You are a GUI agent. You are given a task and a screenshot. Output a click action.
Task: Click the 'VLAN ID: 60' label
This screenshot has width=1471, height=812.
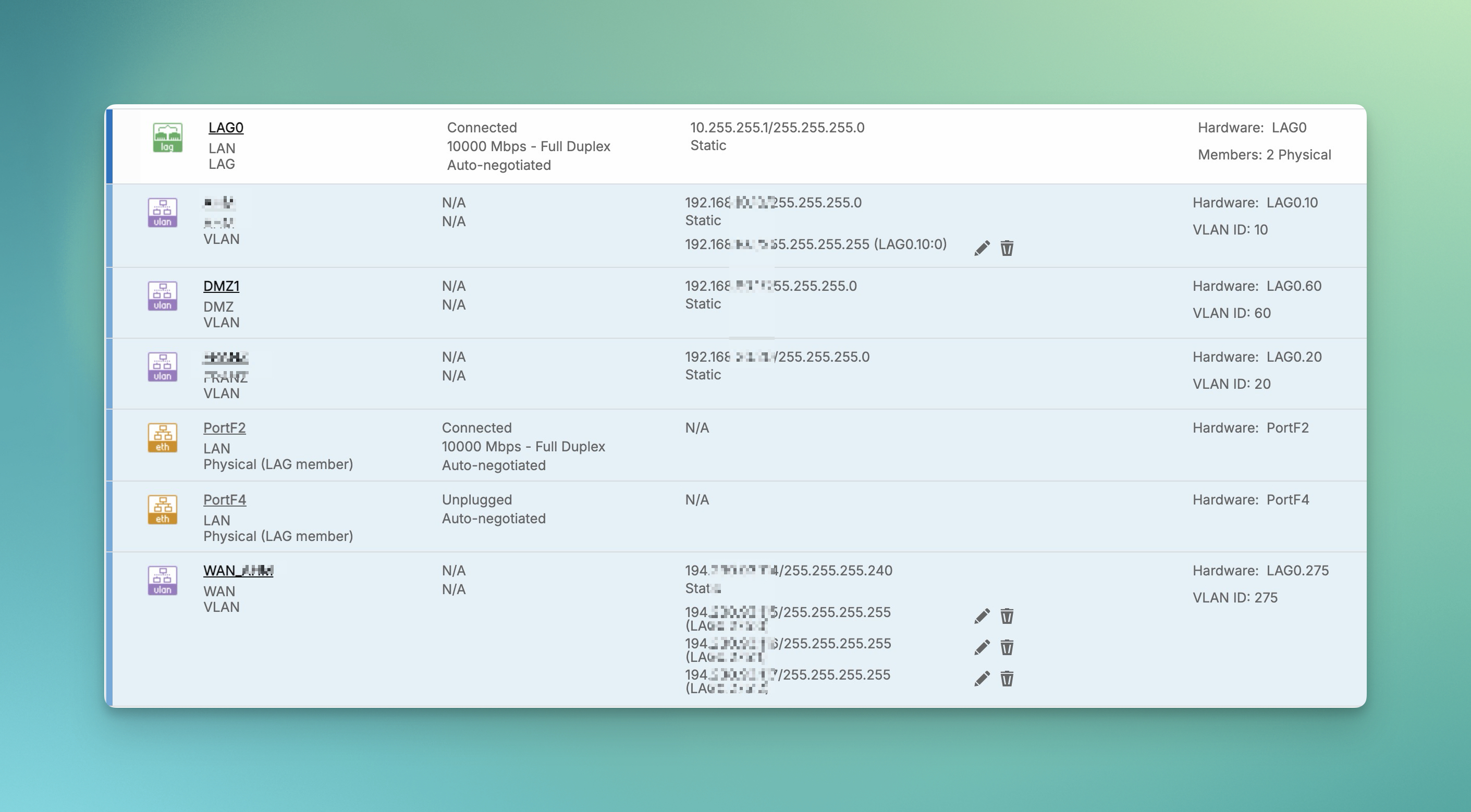point(1232,313)
